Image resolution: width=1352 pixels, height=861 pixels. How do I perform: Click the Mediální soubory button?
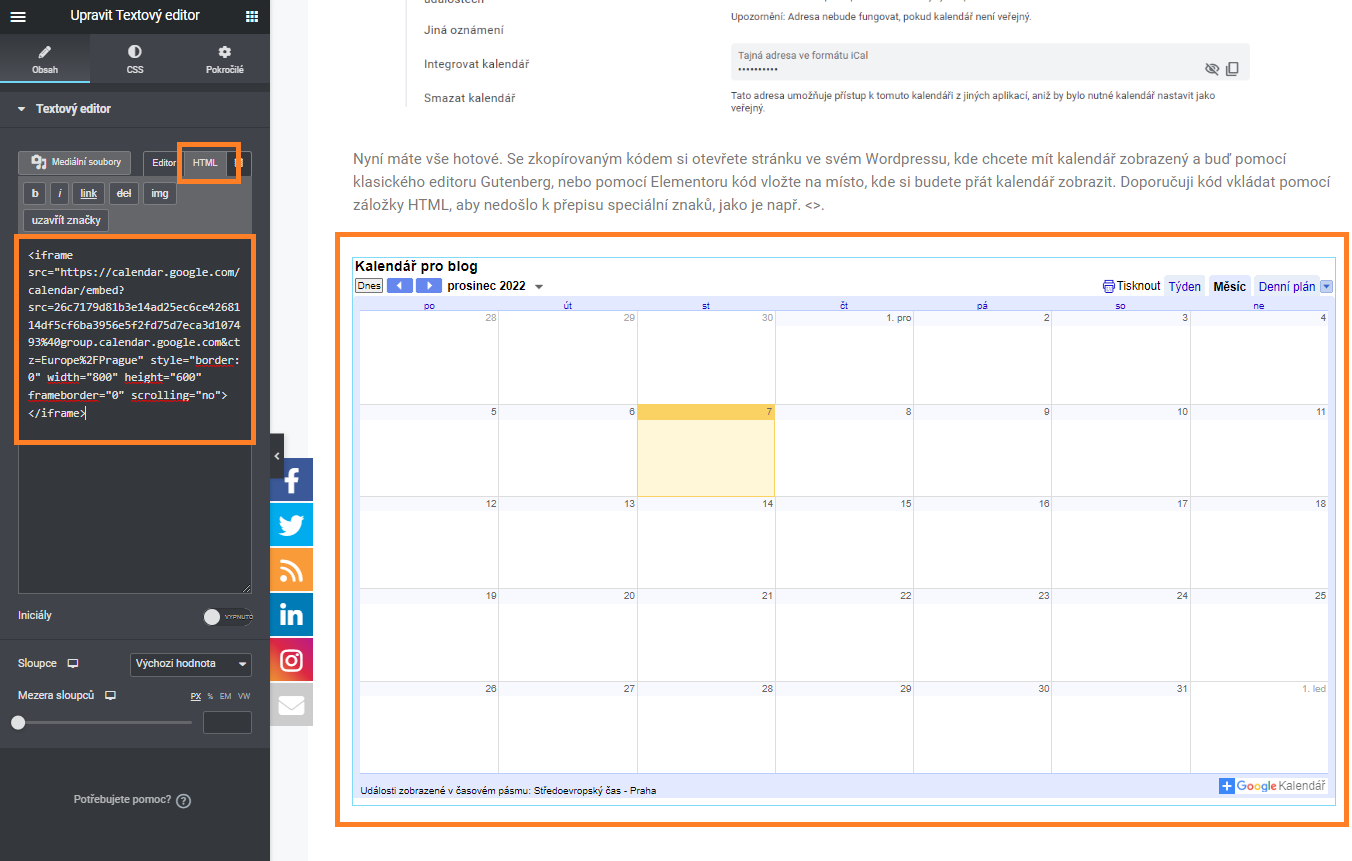(x=74, y=162)
